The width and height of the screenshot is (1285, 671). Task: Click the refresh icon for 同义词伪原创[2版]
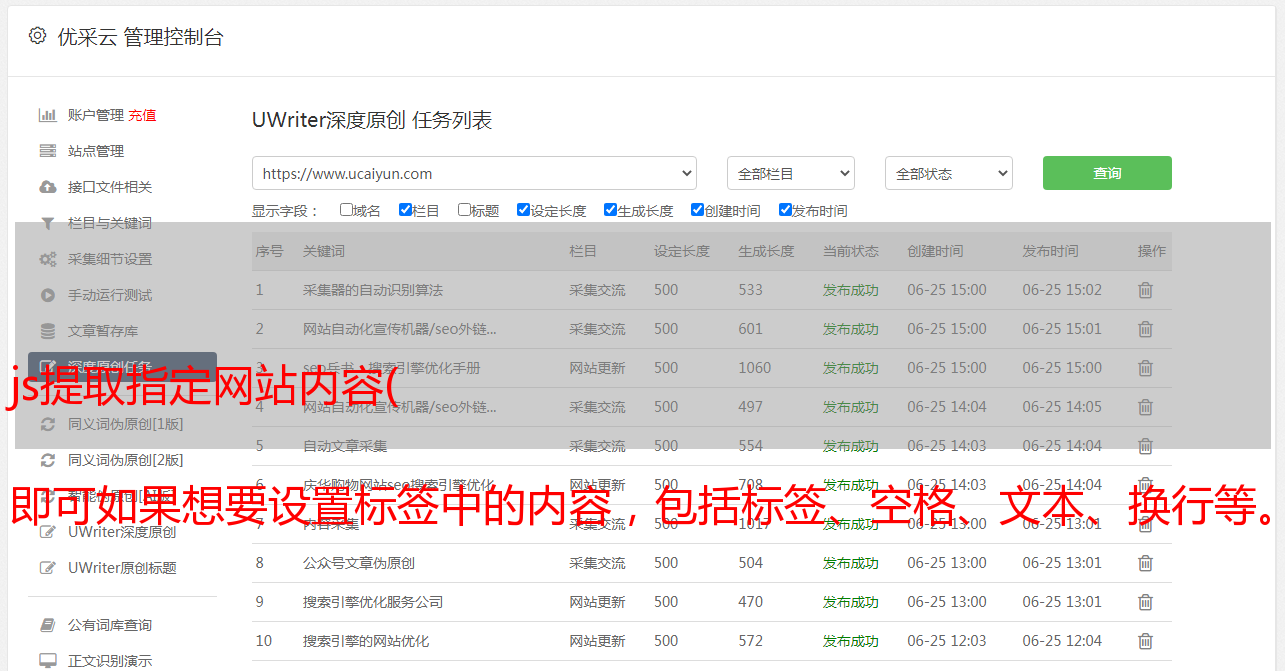point(47,460)
